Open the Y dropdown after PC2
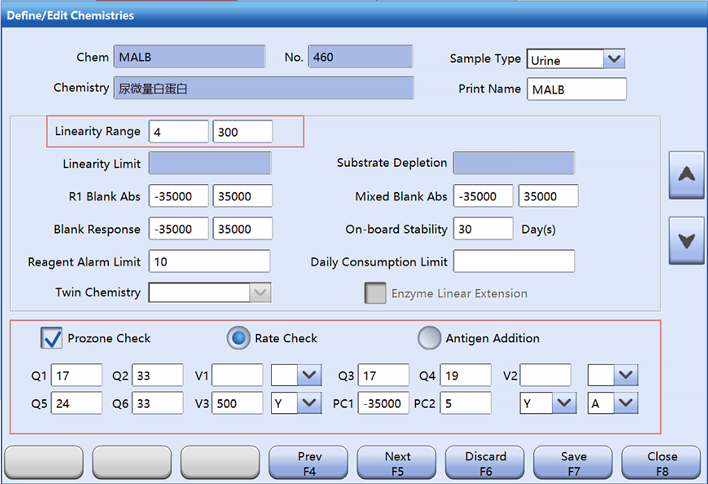Viewport: 708px width, 484px height. tap(564, 403)
